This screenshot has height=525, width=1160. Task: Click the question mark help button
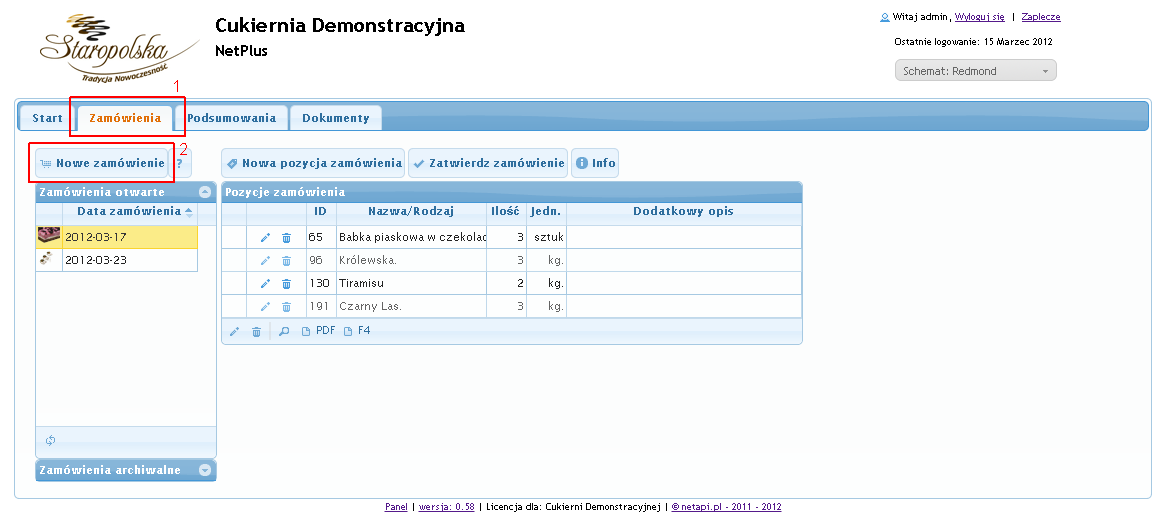(x=180, y=163)
